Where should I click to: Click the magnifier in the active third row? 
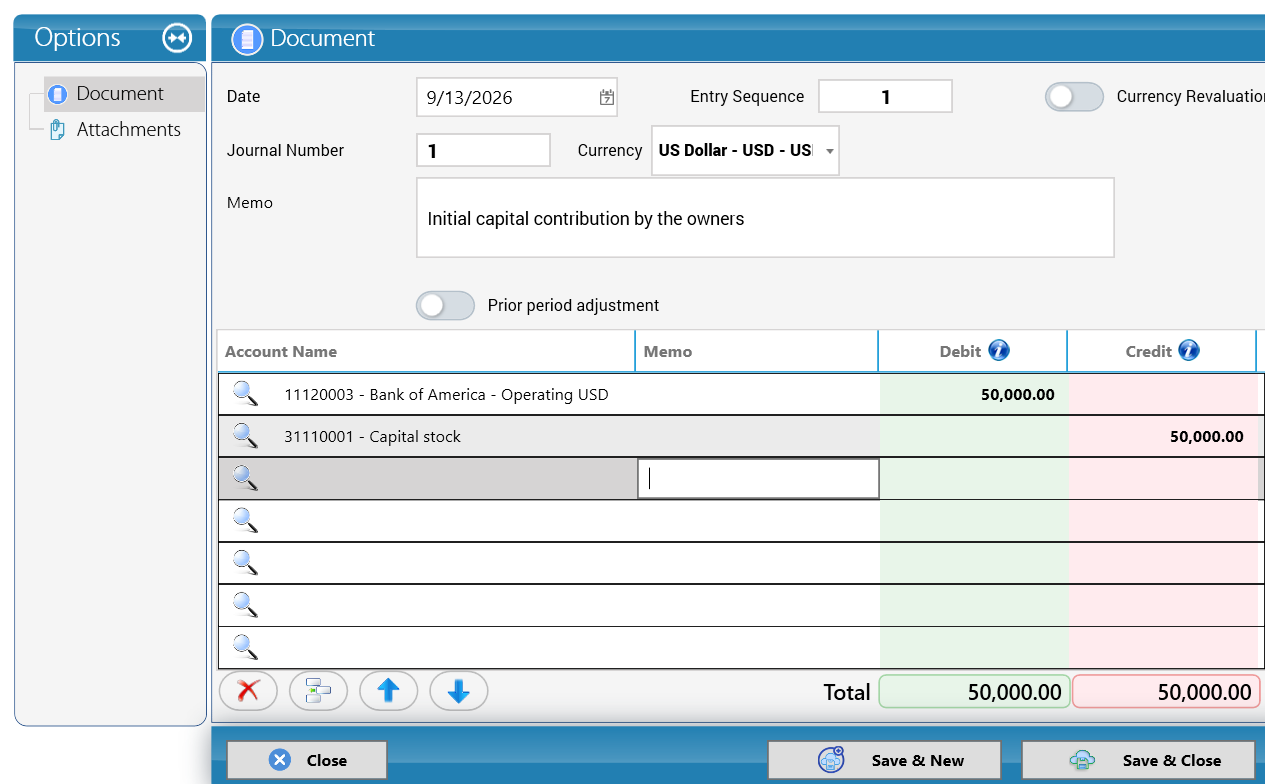pos(245,478)
